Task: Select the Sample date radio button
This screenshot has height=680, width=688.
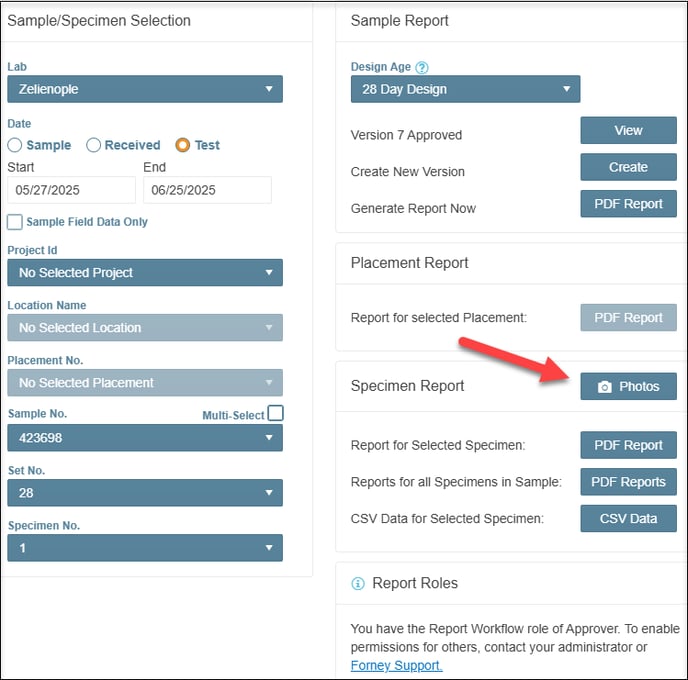Action: click(14, 145)
